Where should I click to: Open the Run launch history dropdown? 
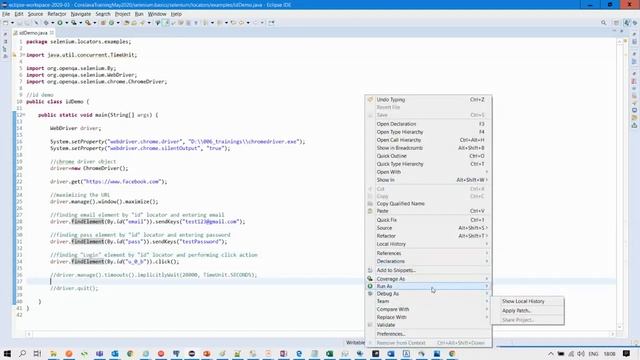67,23
